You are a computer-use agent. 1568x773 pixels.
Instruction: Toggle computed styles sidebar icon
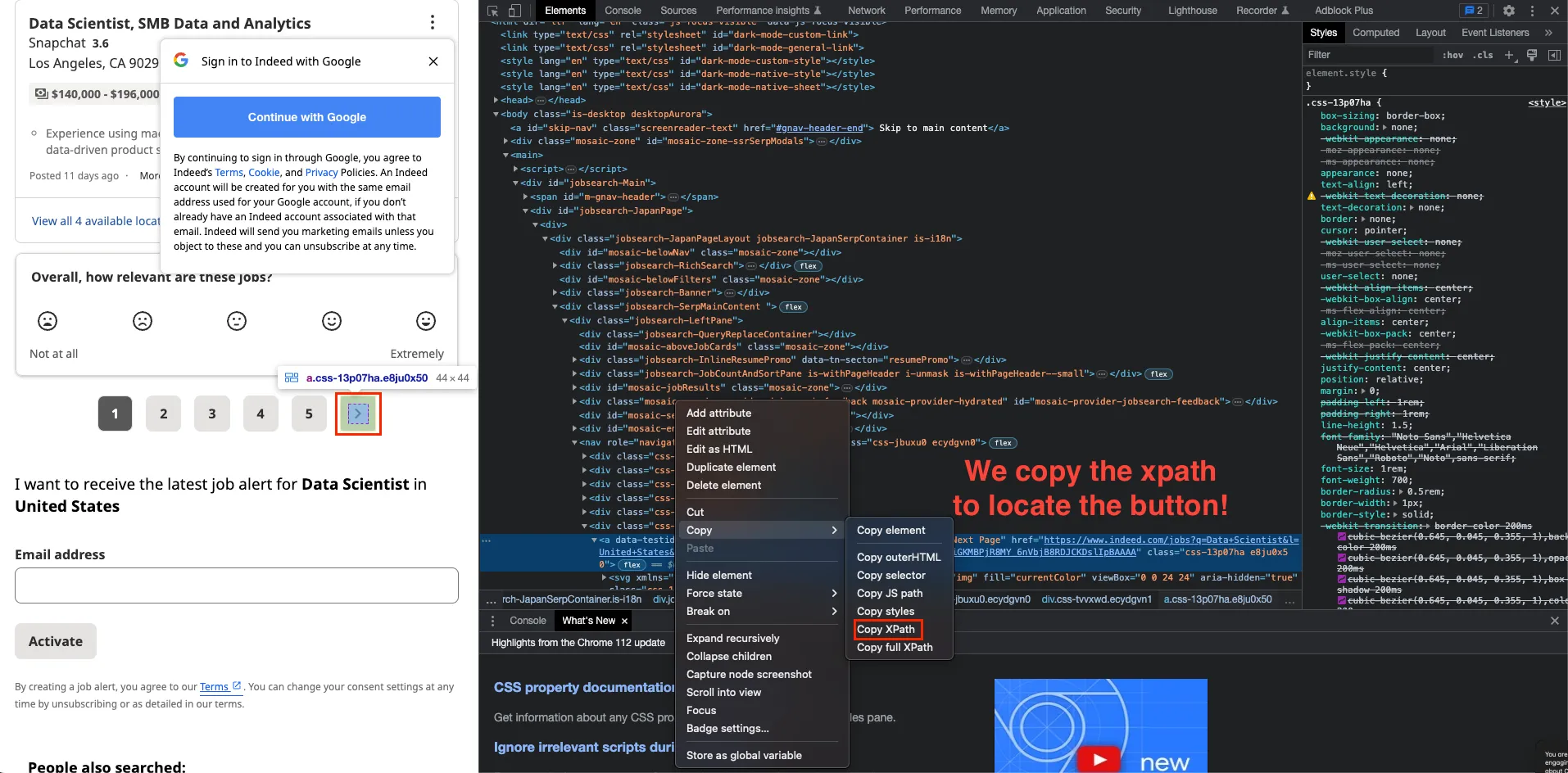coord(1554,55)
